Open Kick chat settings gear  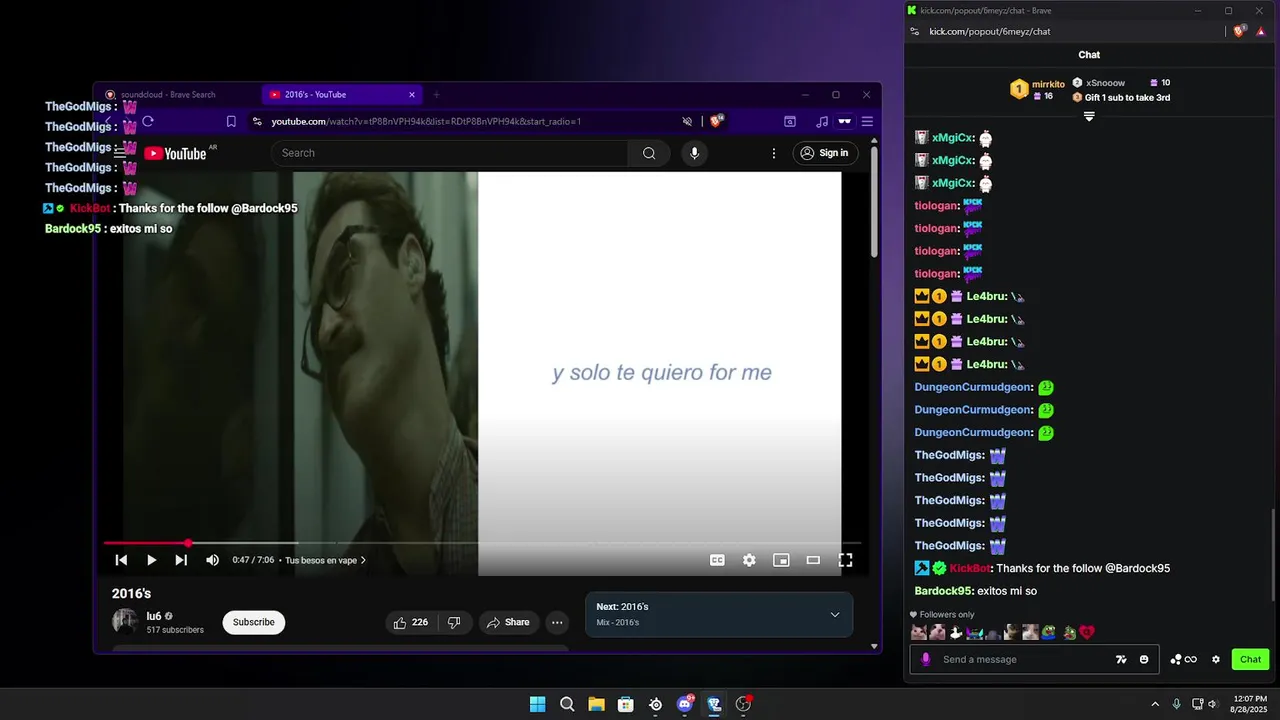coord(1216,659)
